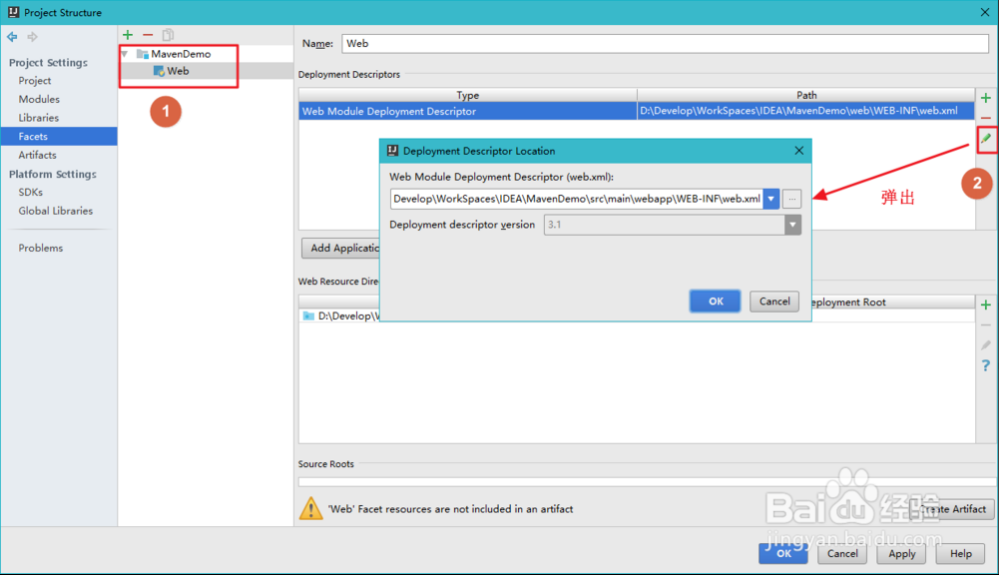Image resolution: width=999 pixels, height=575 pixels.
Task: Click the facet Name input field
Action: (x=665, y=43)
